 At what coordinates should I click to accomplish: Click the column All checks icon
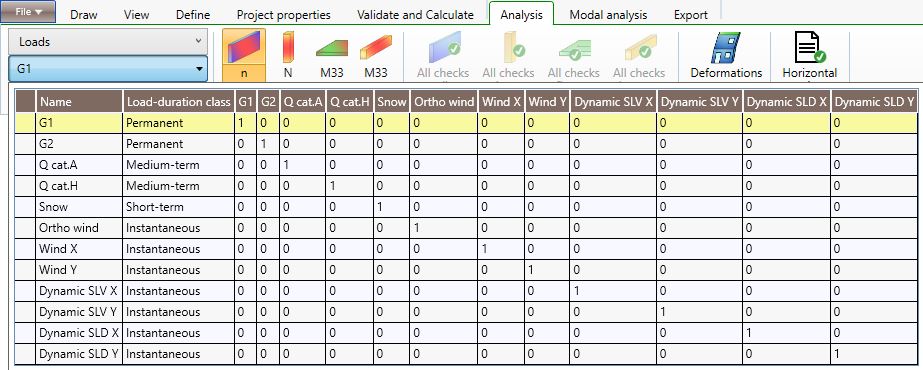tap(508, 55)
